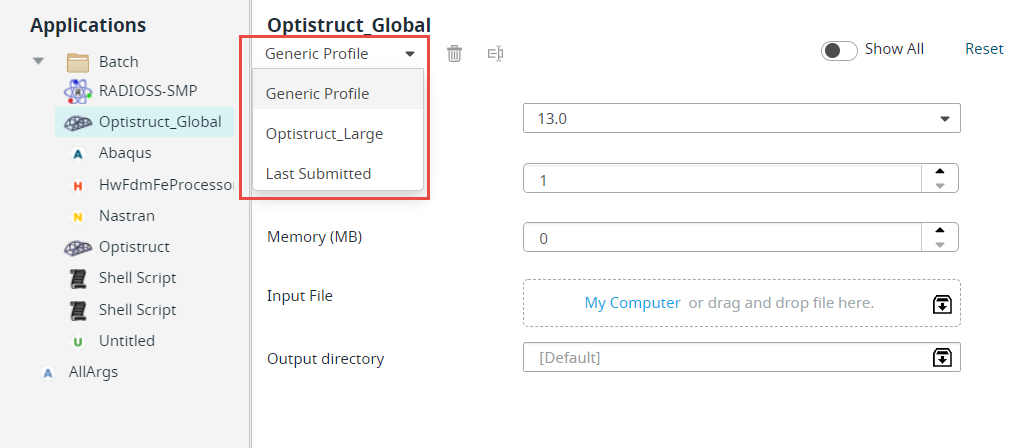The height and width of the screenshot is (448, 1023).
Task: Select Abaqus in applications tree
Action: 125,153
